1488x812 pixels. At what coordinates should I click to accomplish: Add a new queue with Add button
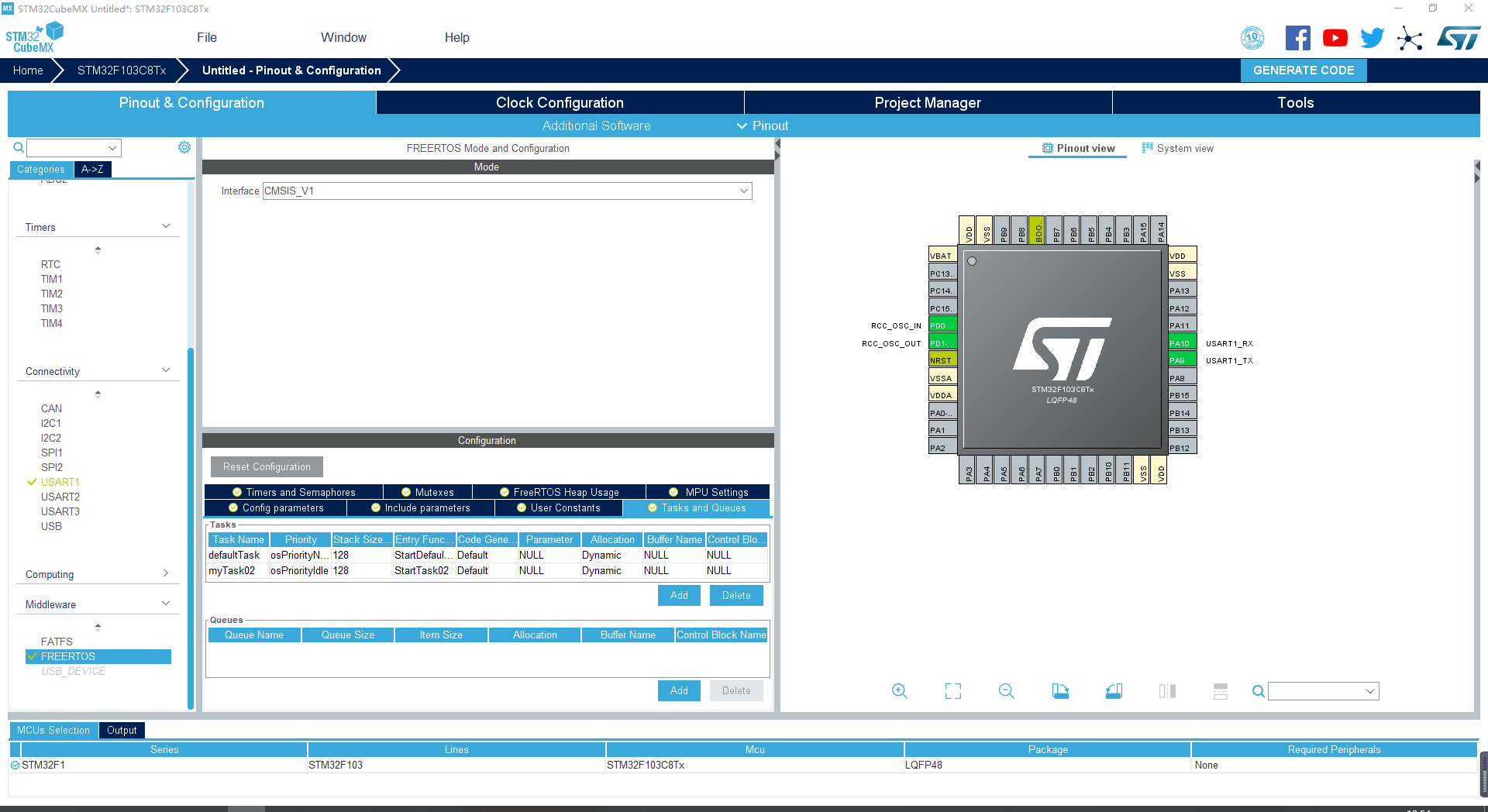(679, 690)
